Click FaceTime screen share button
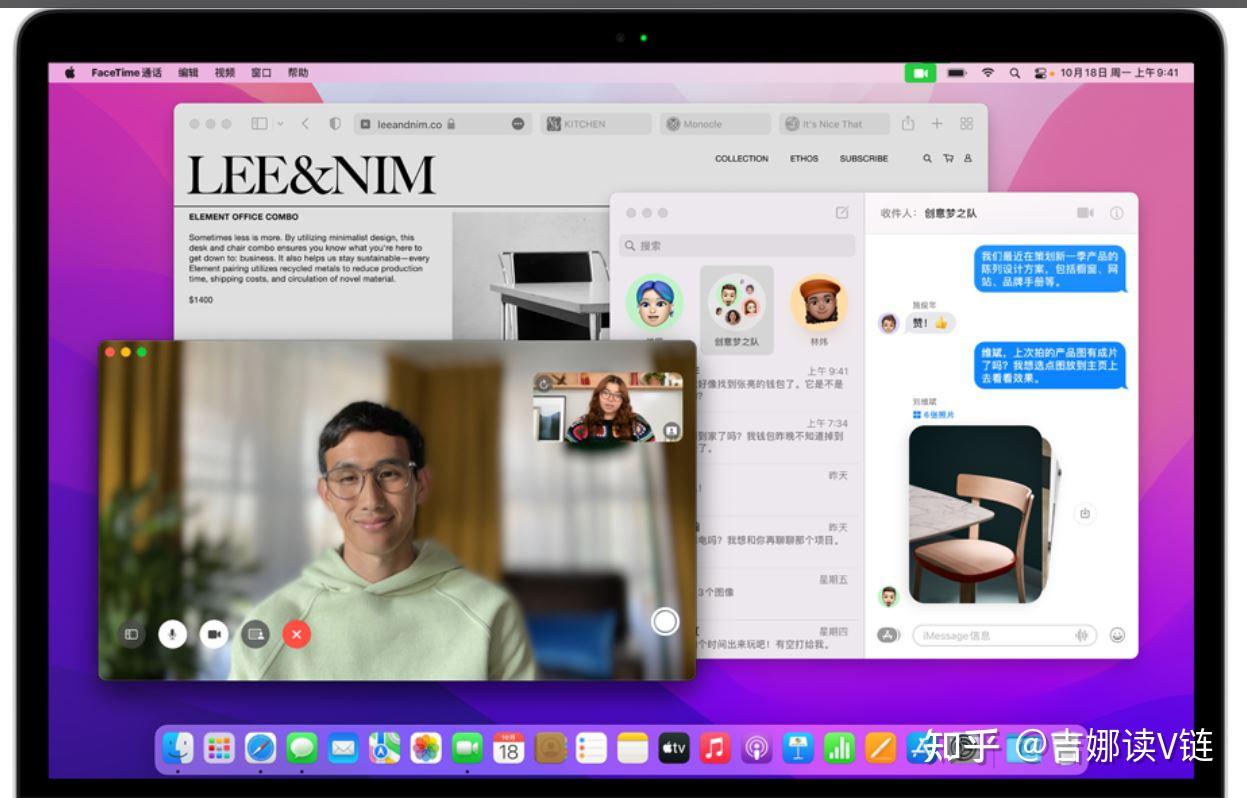The width and height of the screenshot is (1247, 798). 256,634
